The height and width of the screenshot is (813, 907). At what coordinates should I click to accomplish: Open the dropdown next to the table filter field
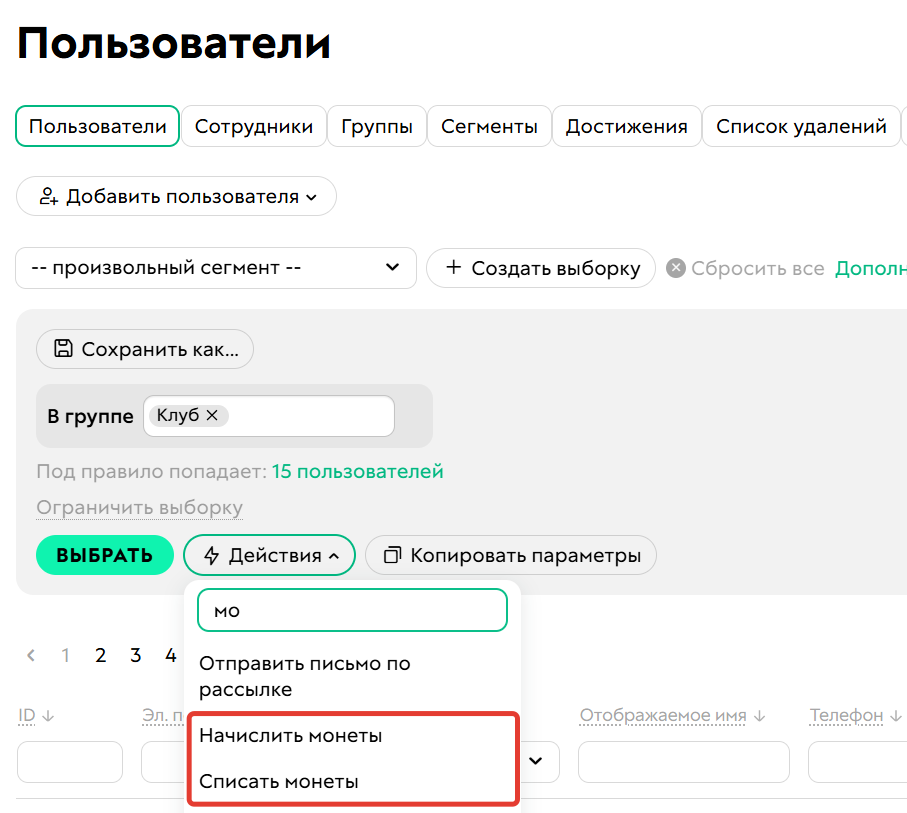coord(534,761)
